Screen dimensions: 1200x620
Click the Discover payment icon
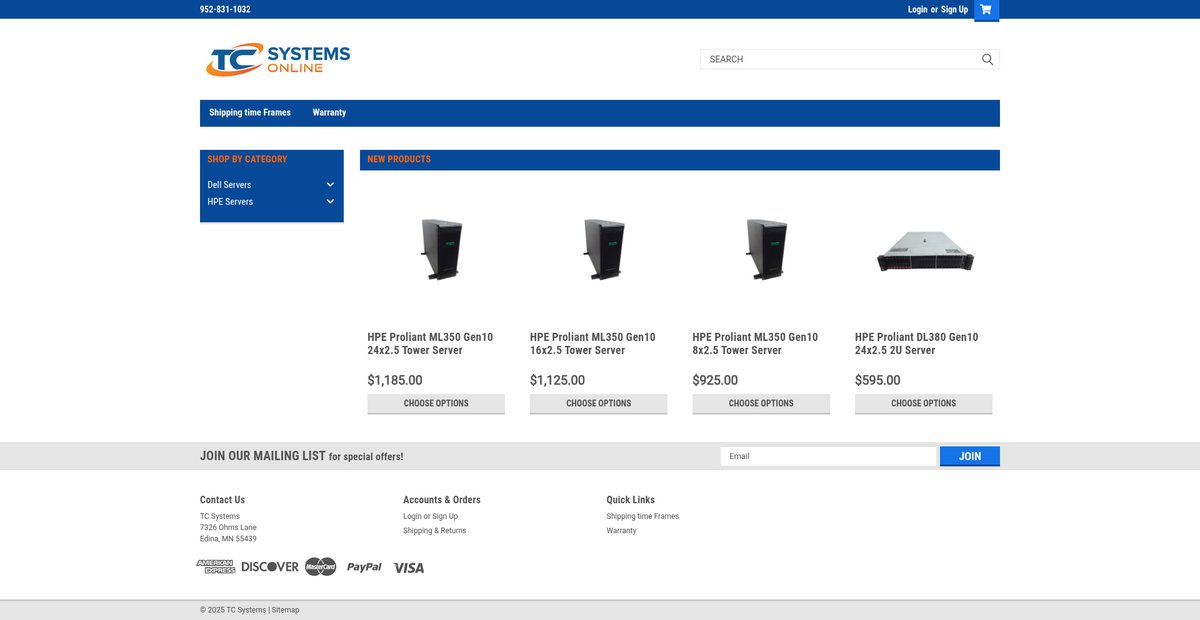coord(270,567)
